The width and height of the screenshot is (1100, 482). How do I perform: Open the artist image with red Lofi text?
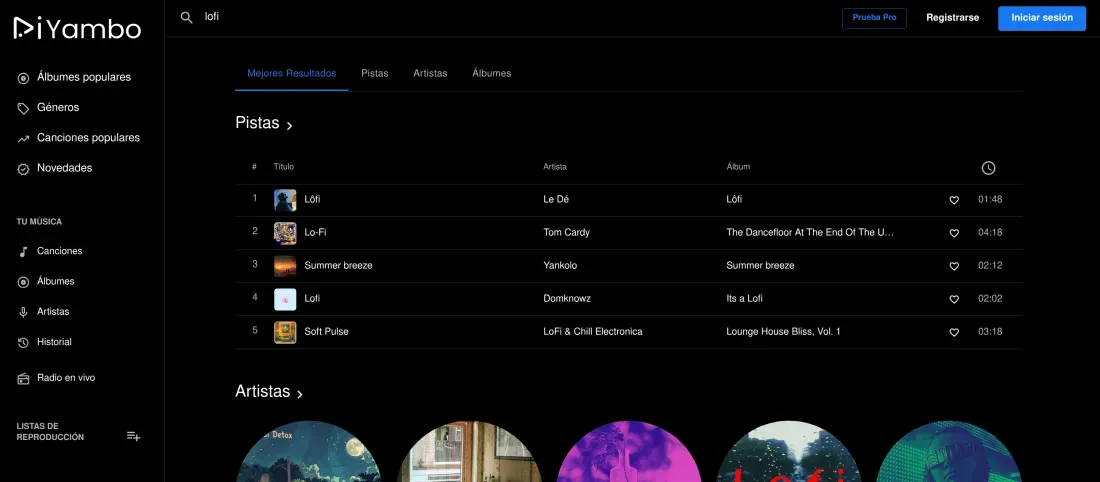pyautogui.click(x=789, y=451)
